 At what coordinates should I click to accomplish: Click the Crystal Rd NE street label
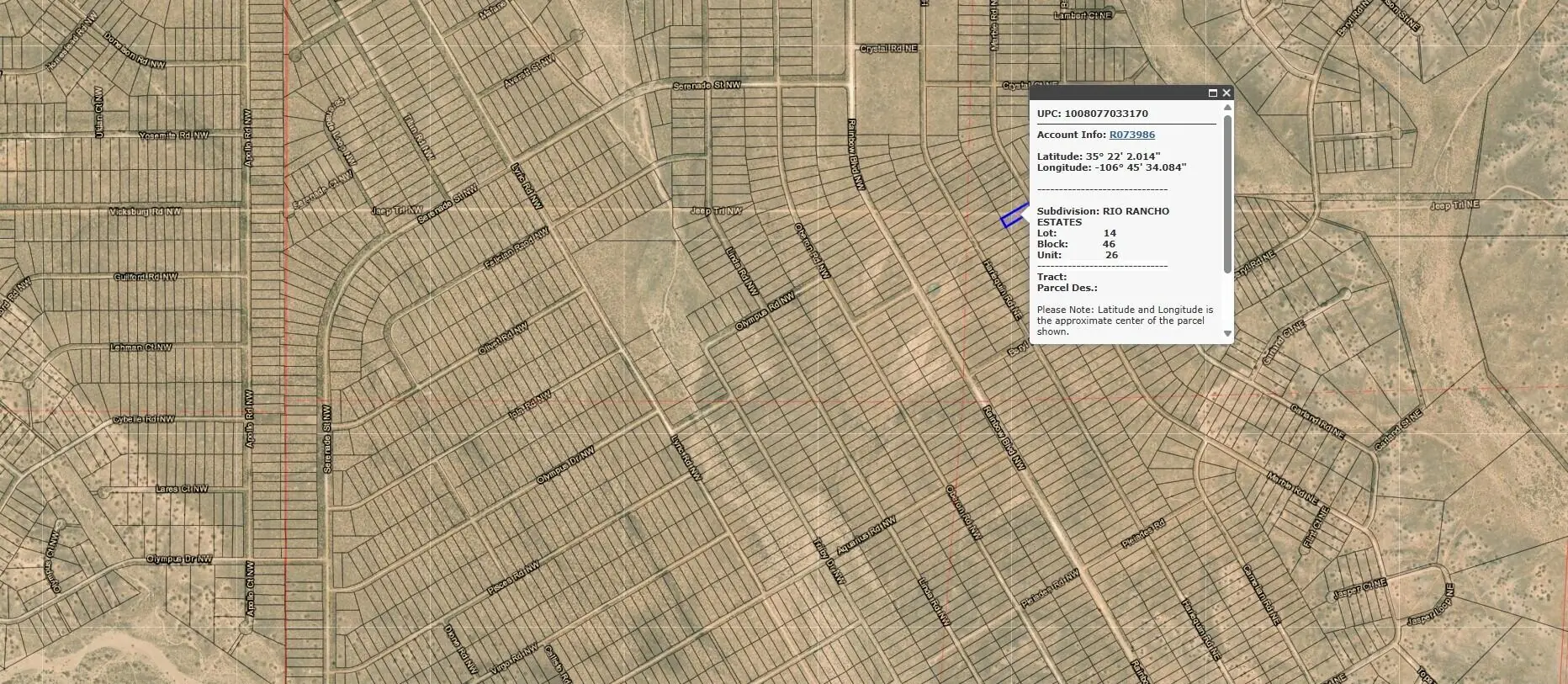click(888, 49)
